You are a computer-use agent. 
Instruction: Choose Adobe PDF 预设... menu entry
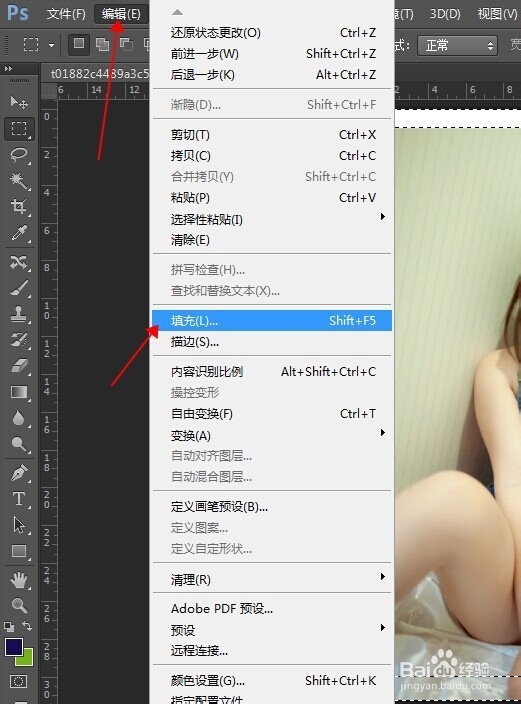point(272,609)
